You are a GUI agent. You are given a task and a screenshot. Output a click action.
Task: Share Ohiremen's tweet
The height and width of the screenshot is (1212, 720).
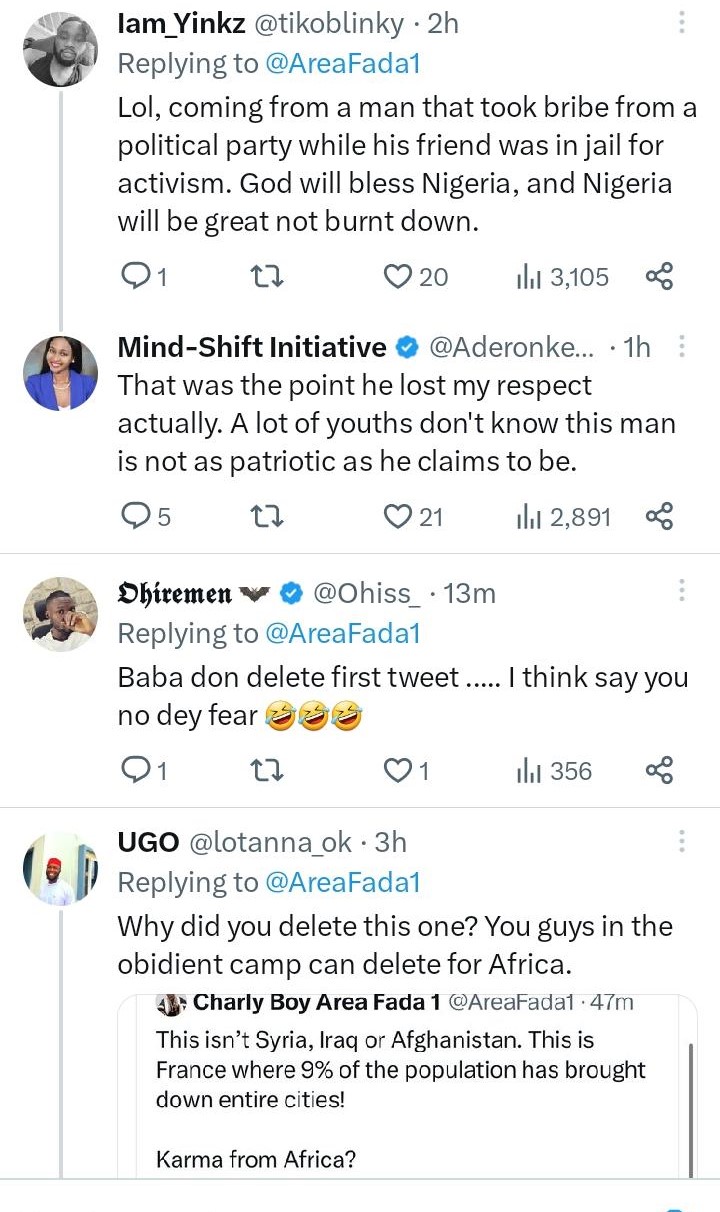(659, 770)
